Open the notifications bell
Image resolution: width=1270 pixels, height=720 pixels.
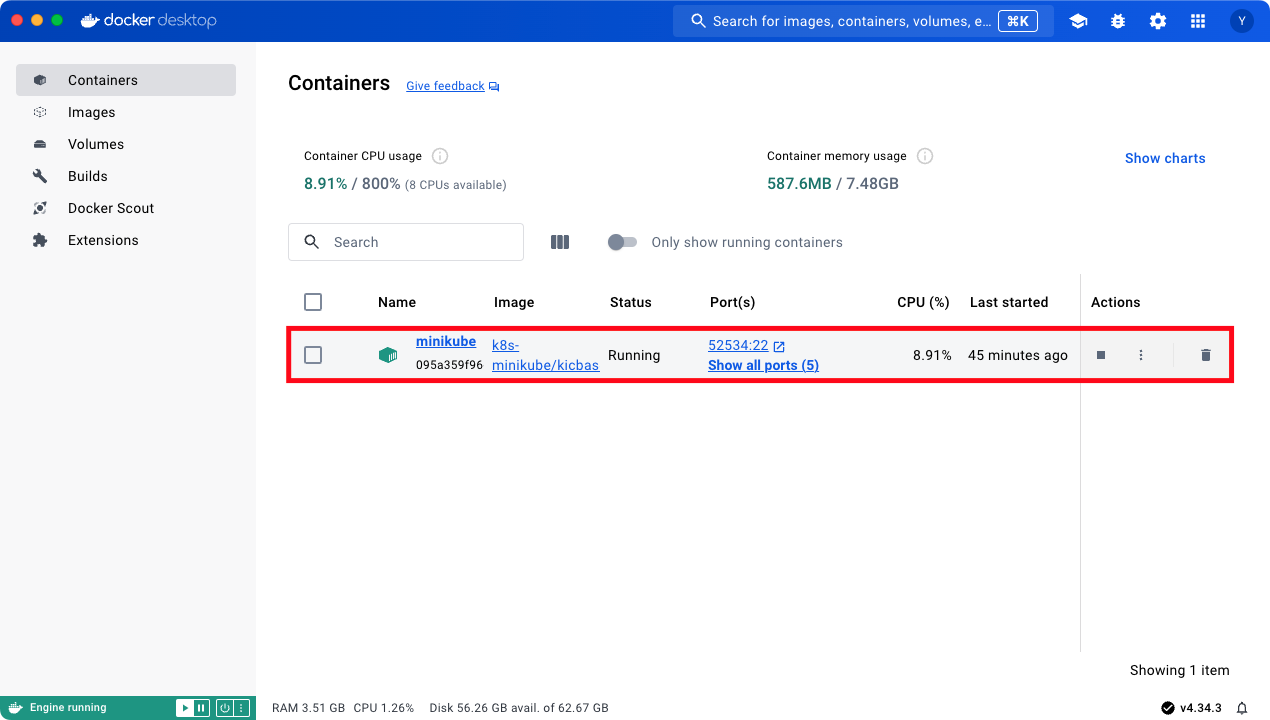(x=1242, y=708)
